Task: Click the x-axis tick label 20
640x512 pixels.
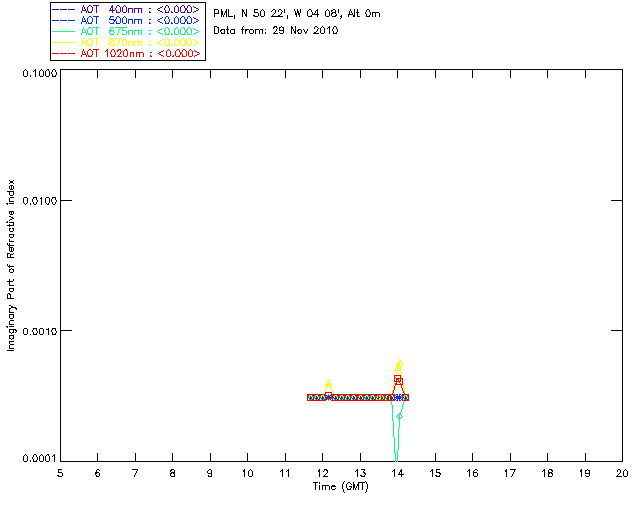Action: (622, 474)
